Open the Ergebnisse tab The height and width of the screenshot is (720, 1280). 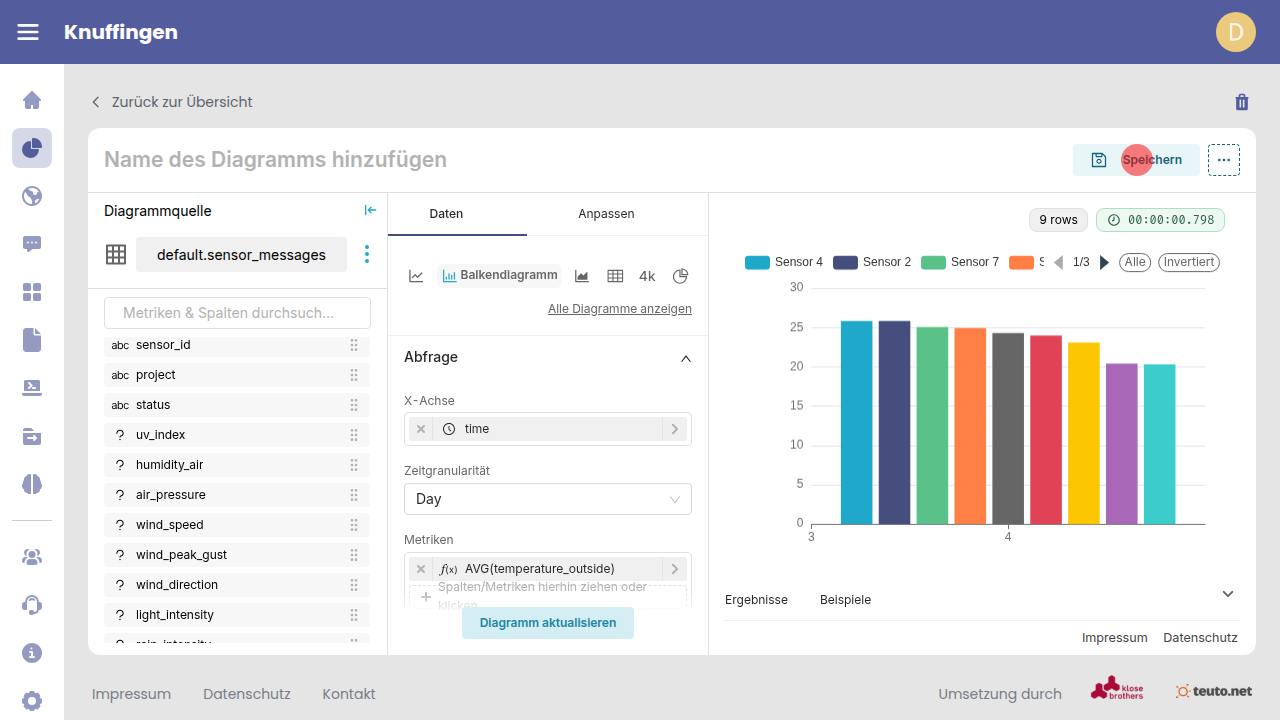pyautogui.click(x=756, y=600)
